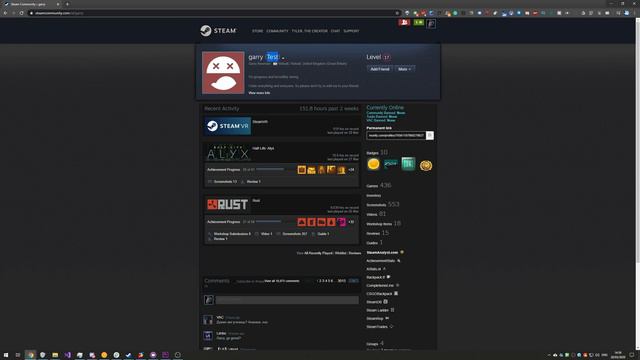
Task: Open the COMMUNITY menu
Action: 277,31
